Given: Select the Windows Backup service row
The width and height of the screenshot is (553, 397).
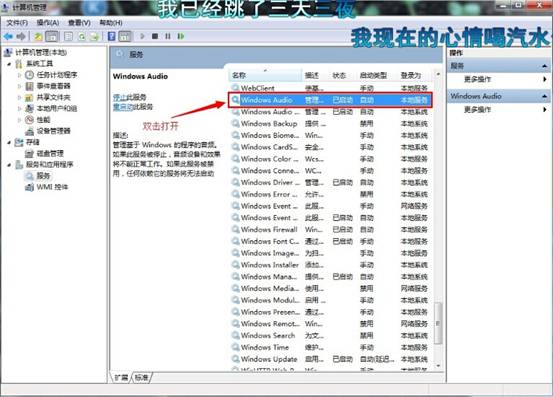Looking at the screenshot, I should [x=331, y=124].
